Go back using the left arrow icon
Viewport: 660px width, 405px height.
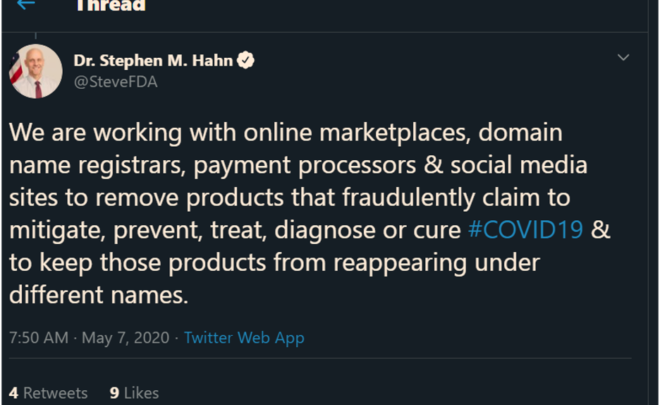click(27, 5)
